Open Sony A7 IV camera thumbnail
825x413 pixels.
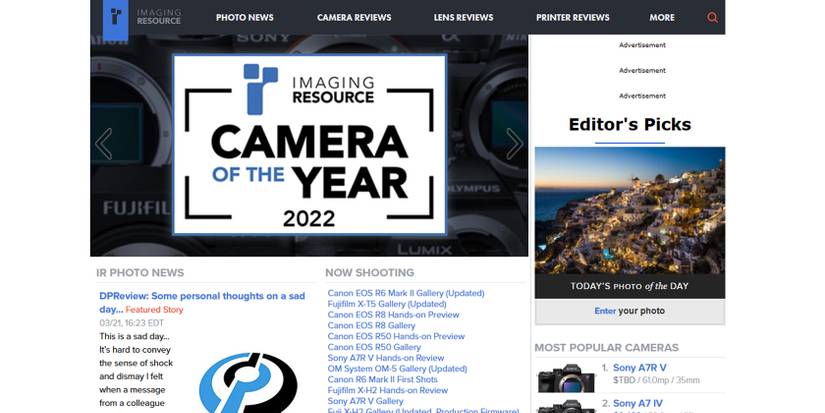pyautogui.click(x=566, y=406)
